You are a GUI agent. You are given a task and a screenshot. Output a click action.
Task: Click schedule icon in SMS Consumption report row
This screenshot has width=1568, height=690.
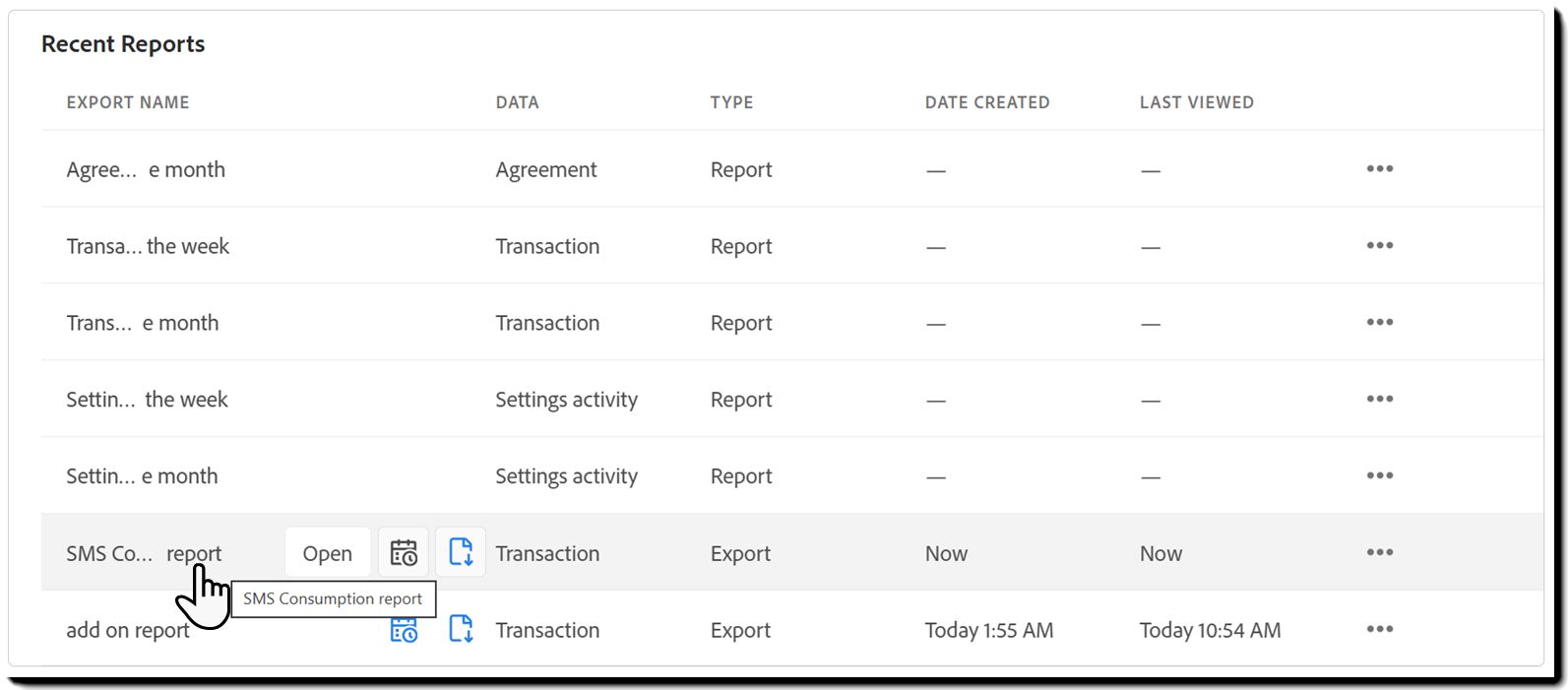click(x=404, y=552)
